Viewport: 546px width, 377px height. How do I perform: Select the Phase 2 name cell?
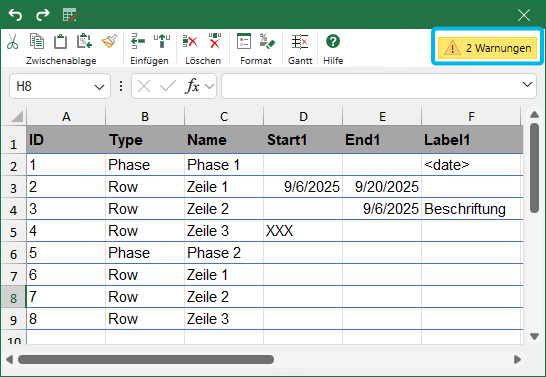tap(224, 253)
